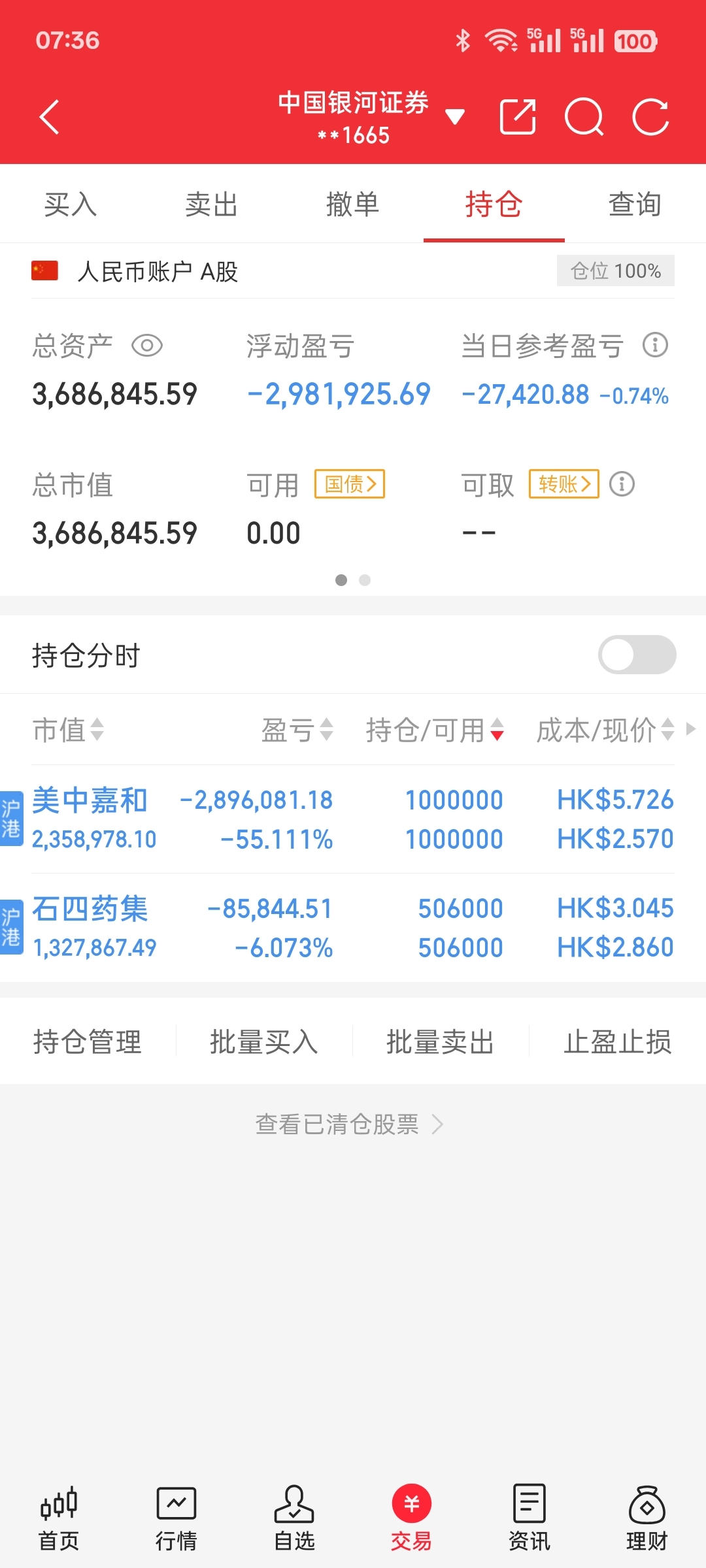Open the 国债 shortcut button

pos(350,483)
